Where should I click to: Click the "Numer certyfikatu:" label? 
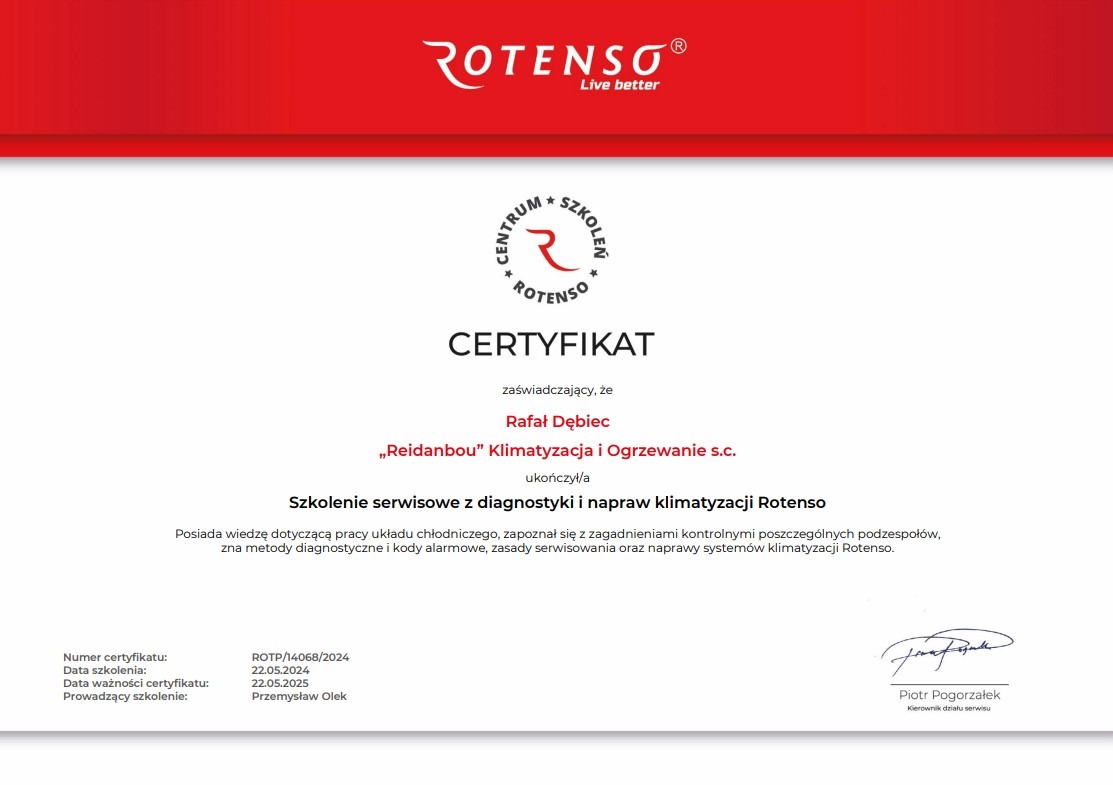coord(115,657)
